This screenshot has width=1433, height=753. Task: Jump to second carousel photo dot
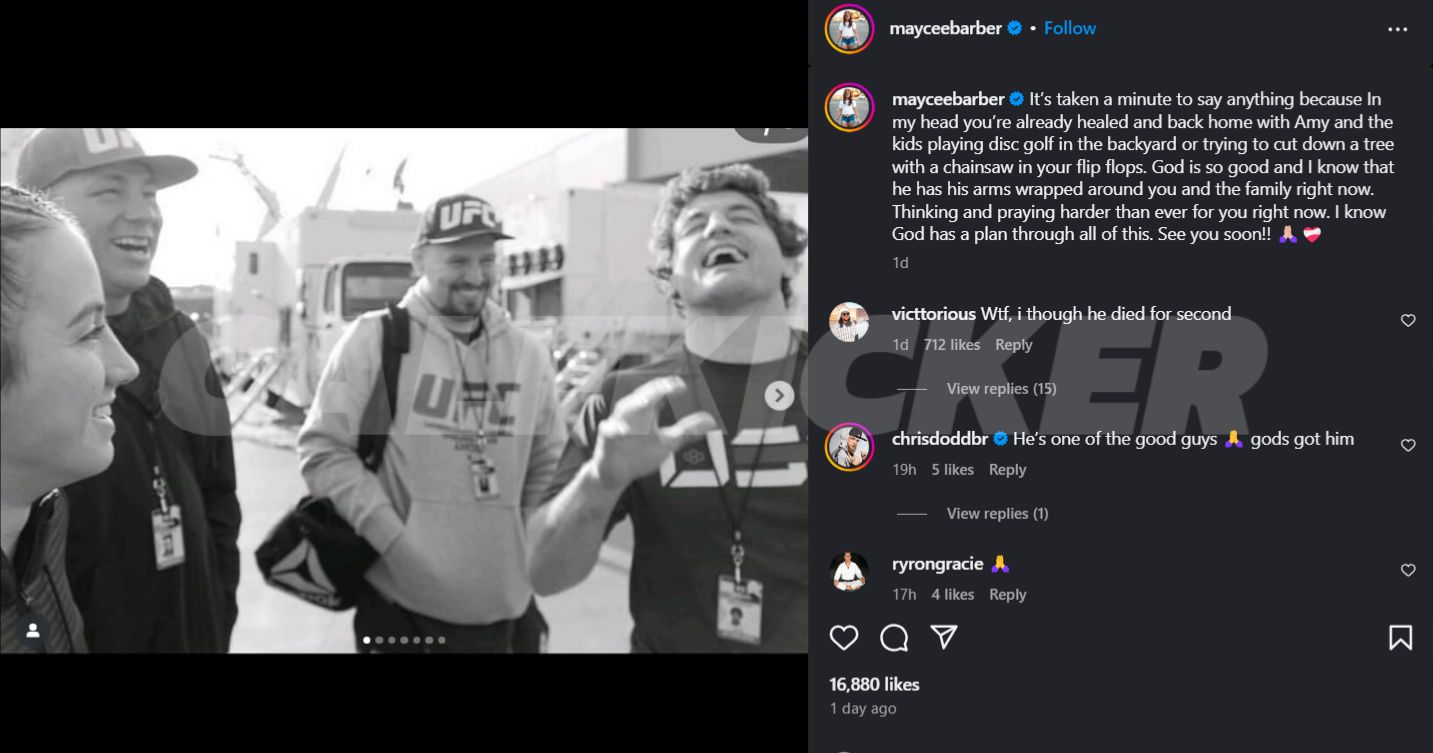[x=379, y=640]
